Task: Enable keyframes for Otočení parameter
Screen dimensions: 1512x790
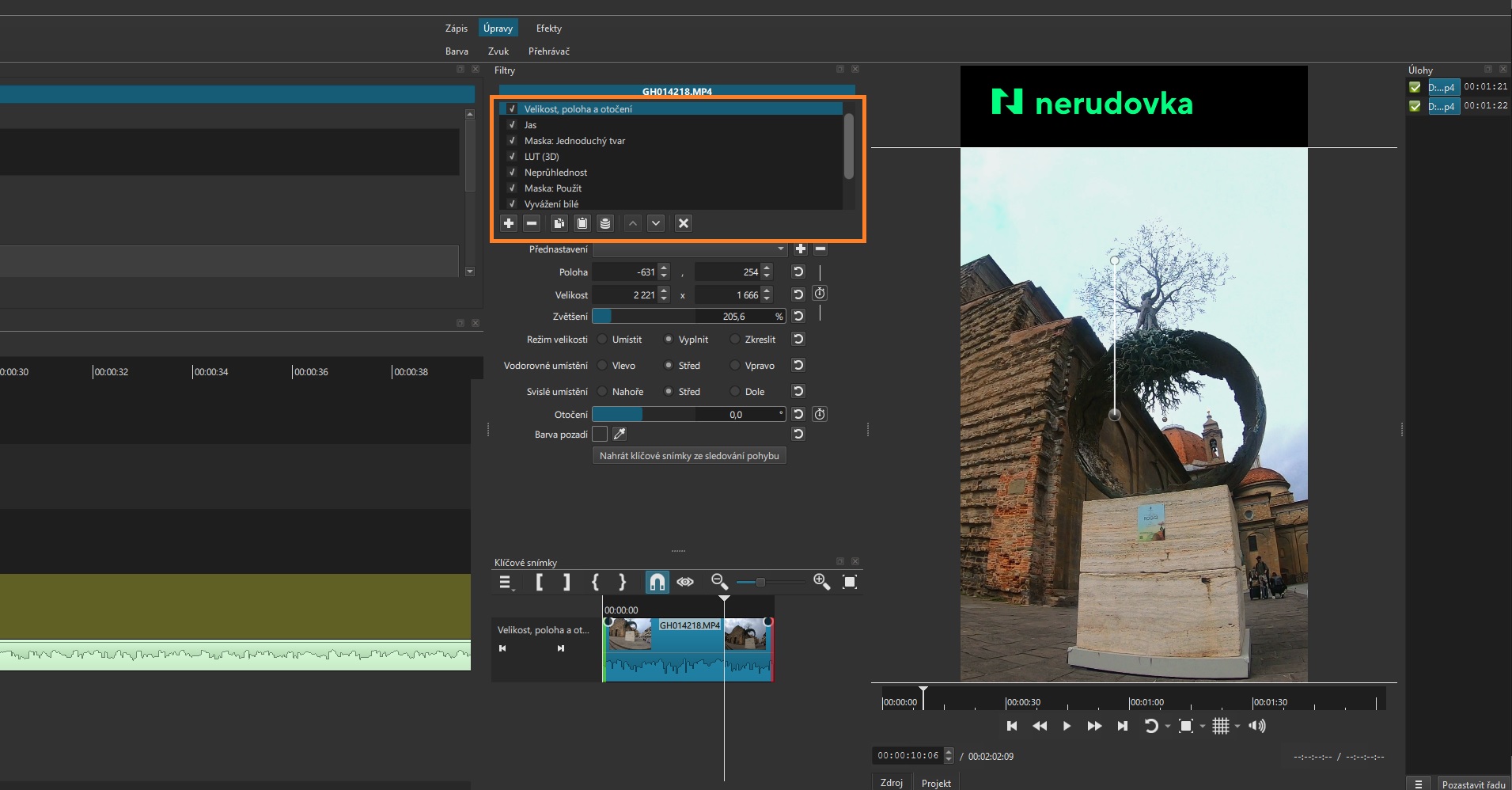Action: pyautogui.click(x=820, y=414)
